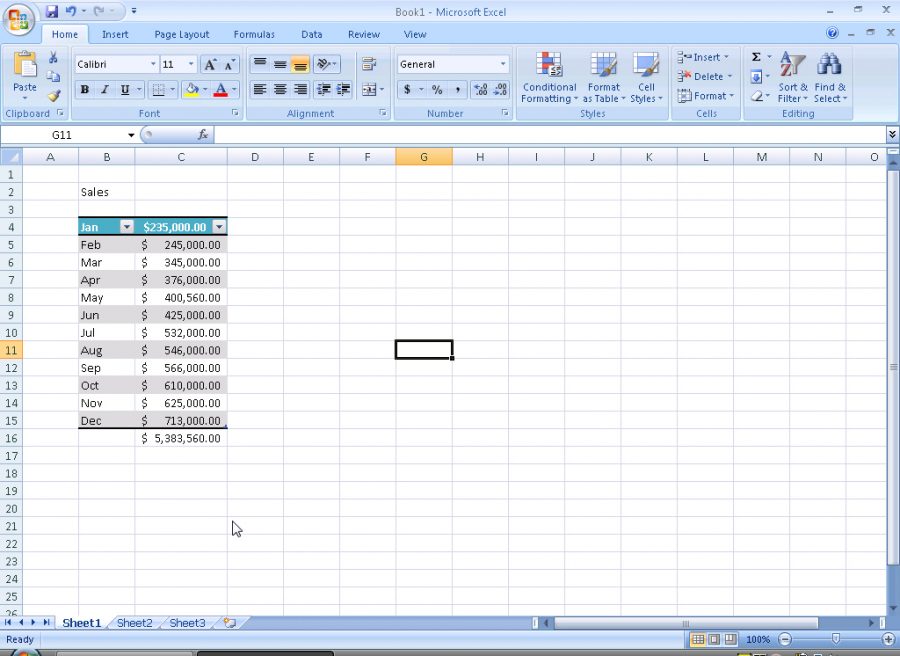Open the Page Layout tab
900x656 pixels.
[x=181, y=33]
